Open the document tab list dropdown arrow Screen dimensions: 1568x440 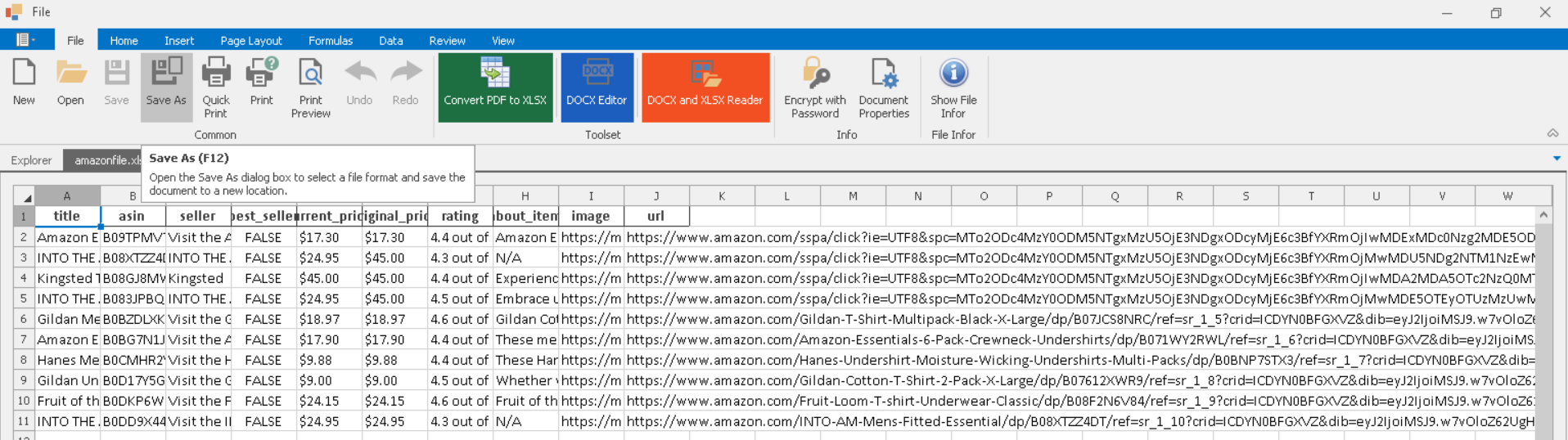[x=1557, y=159]
